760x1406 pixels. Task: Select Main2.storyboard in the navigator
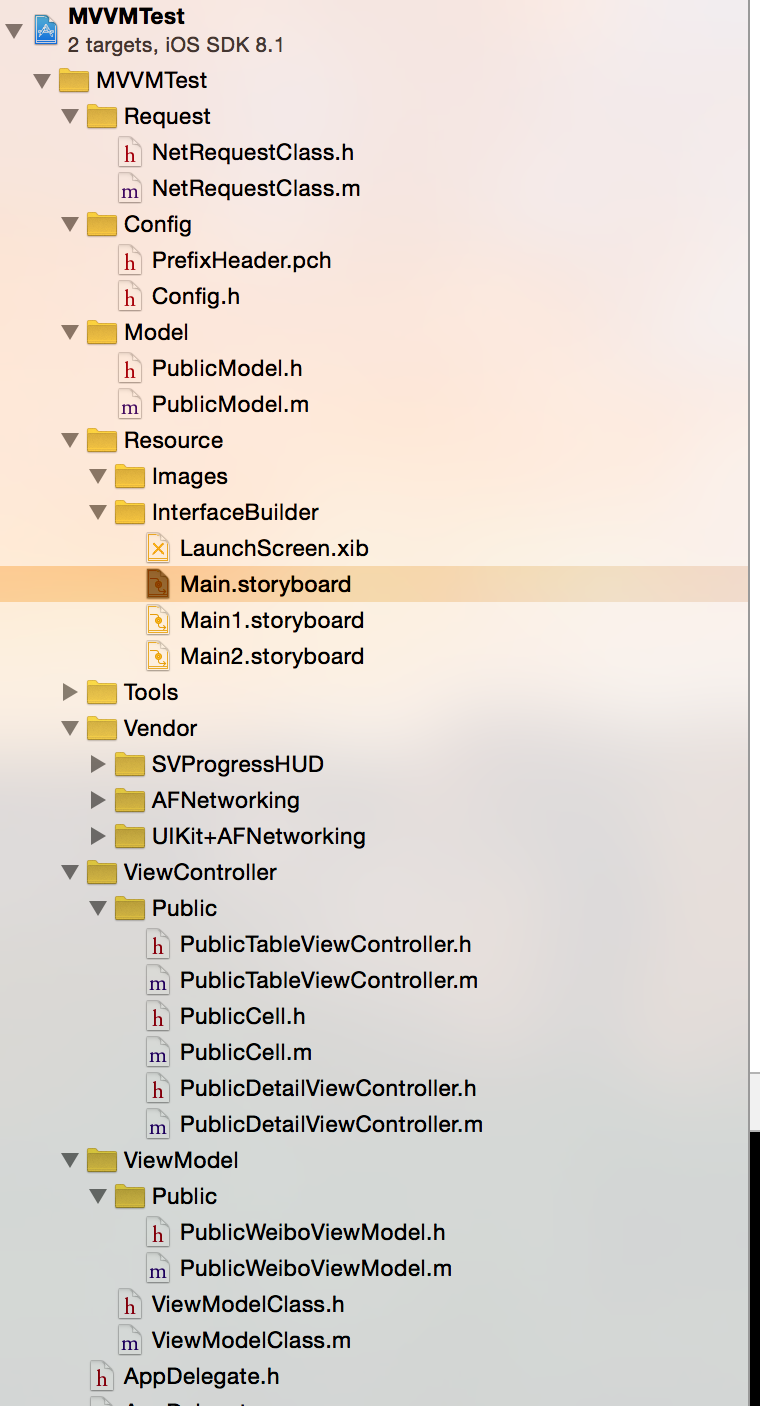click(x=271, y=656)
